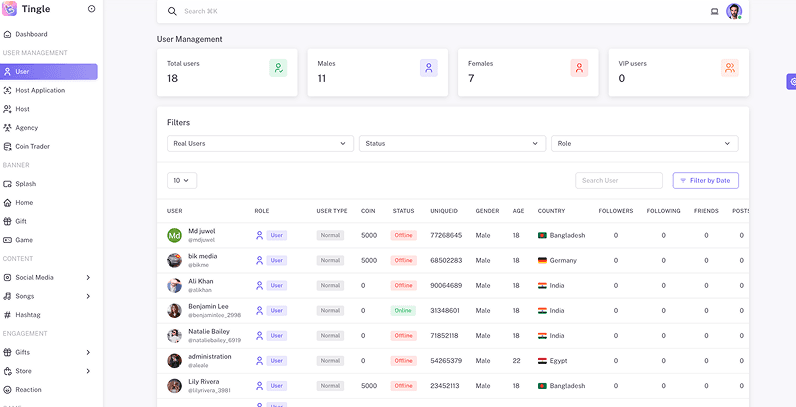Open bik media user name
796x407 pixels.
click(203, 256)
